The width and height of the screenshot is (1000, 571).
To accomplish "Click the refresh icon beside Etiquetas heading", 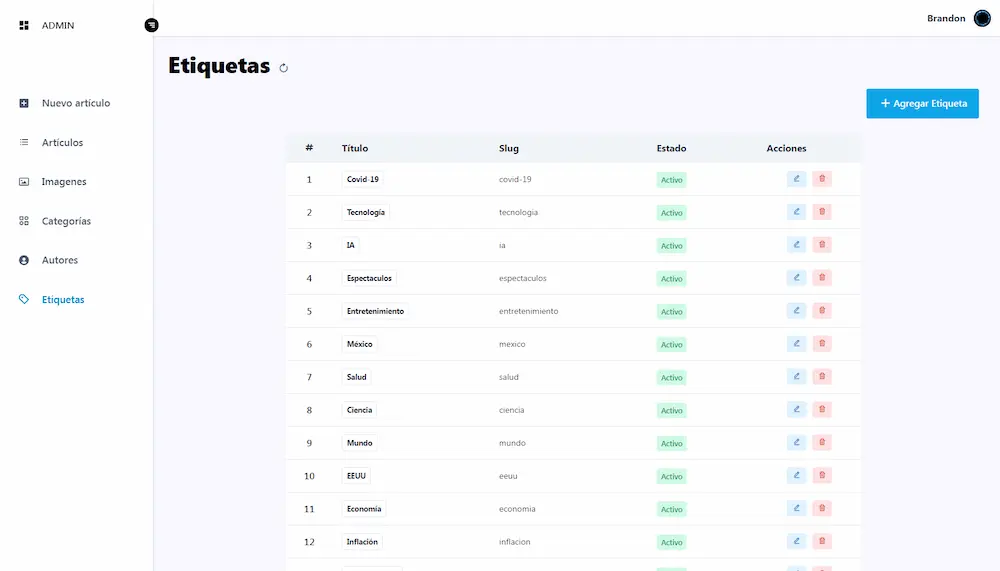I will (x=284, y=68).
